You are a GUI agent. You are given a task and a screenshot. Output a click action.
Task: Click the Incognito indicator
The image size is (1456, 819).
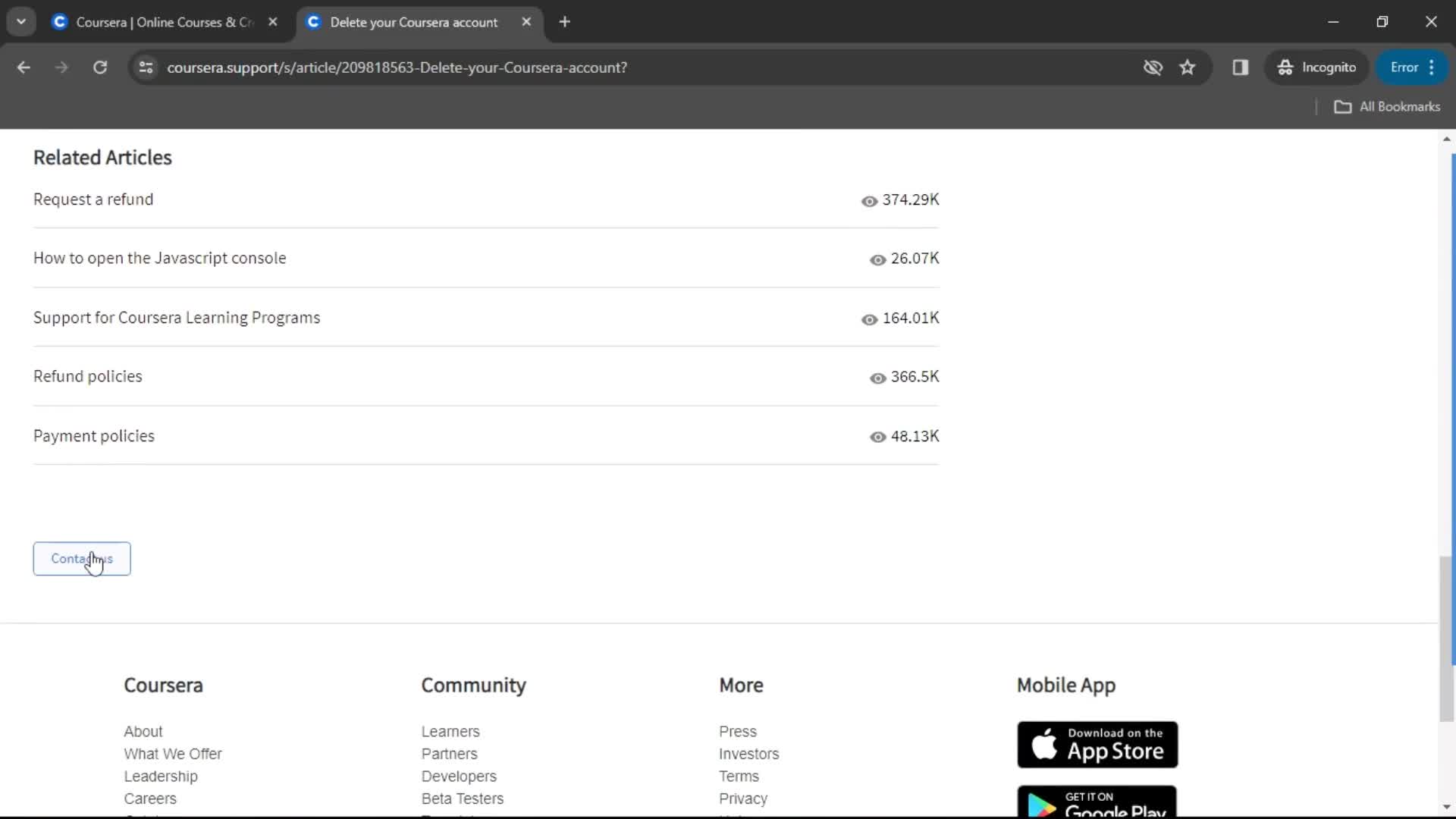[1316, 67]
